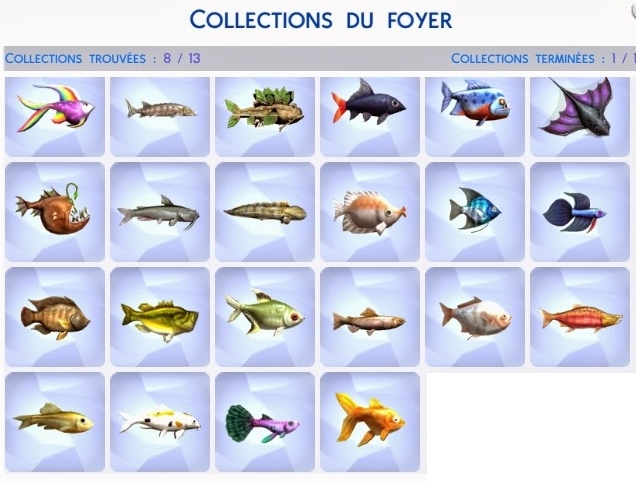This screenshot has width=636, height=482.
Task: Choose the red salmon fish tile
Action: [580, 317]
